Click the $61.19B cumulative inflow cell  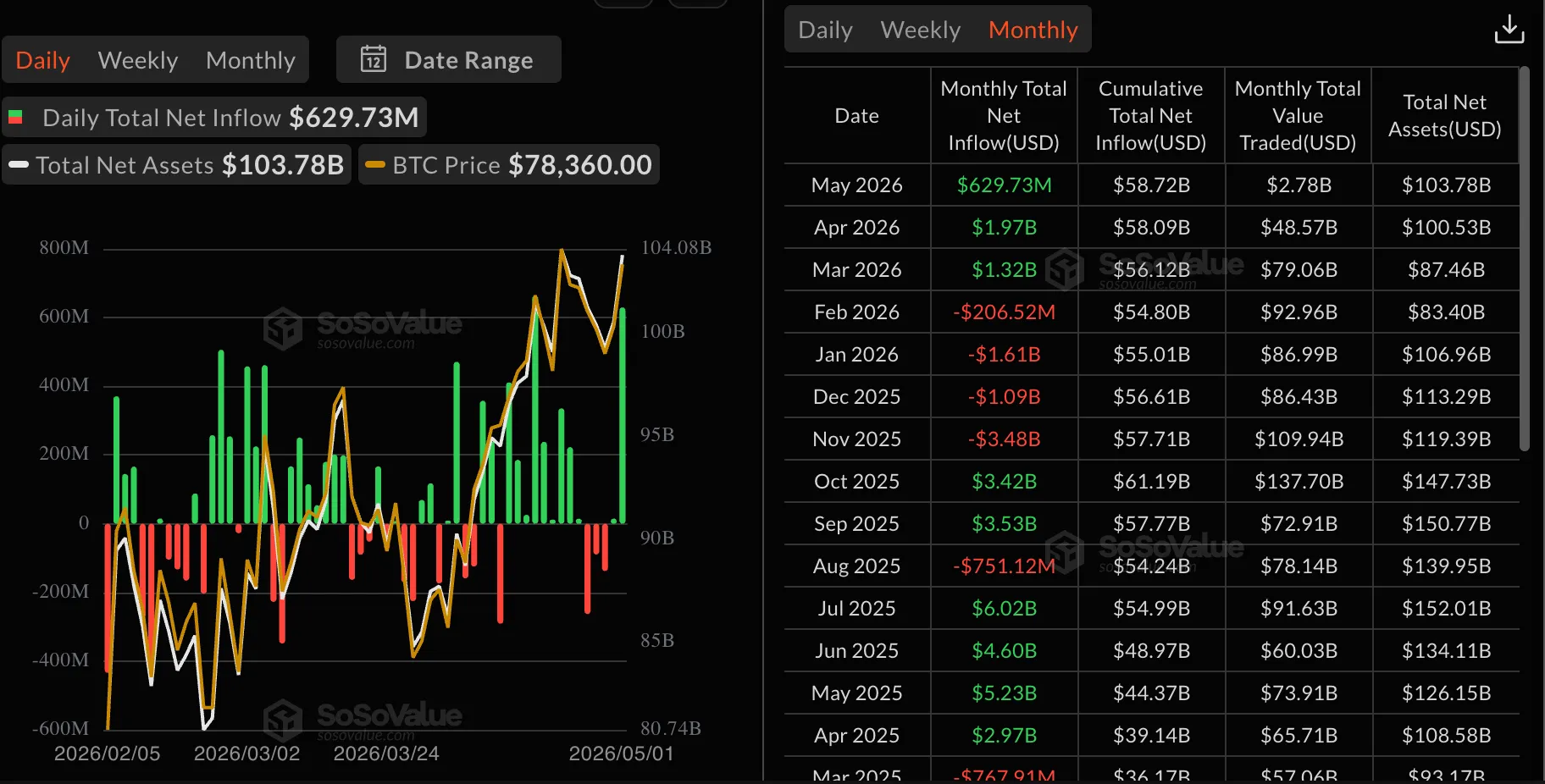point(1151,481)
